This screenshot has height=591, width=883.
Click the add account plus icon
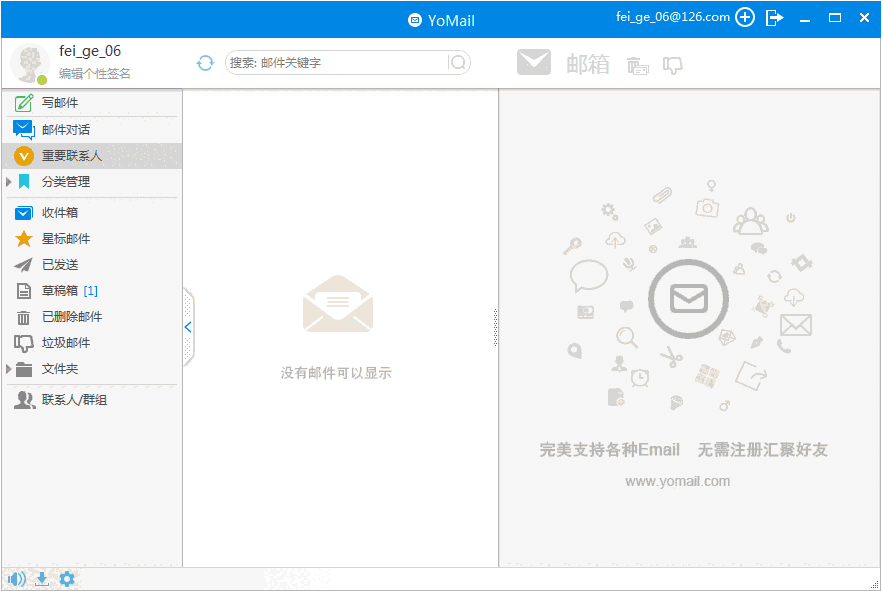[x=745, y=18]
